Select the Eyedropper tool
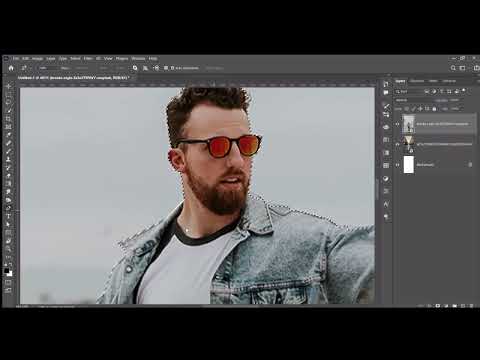480x360 pixels. (x=9, y=135)
